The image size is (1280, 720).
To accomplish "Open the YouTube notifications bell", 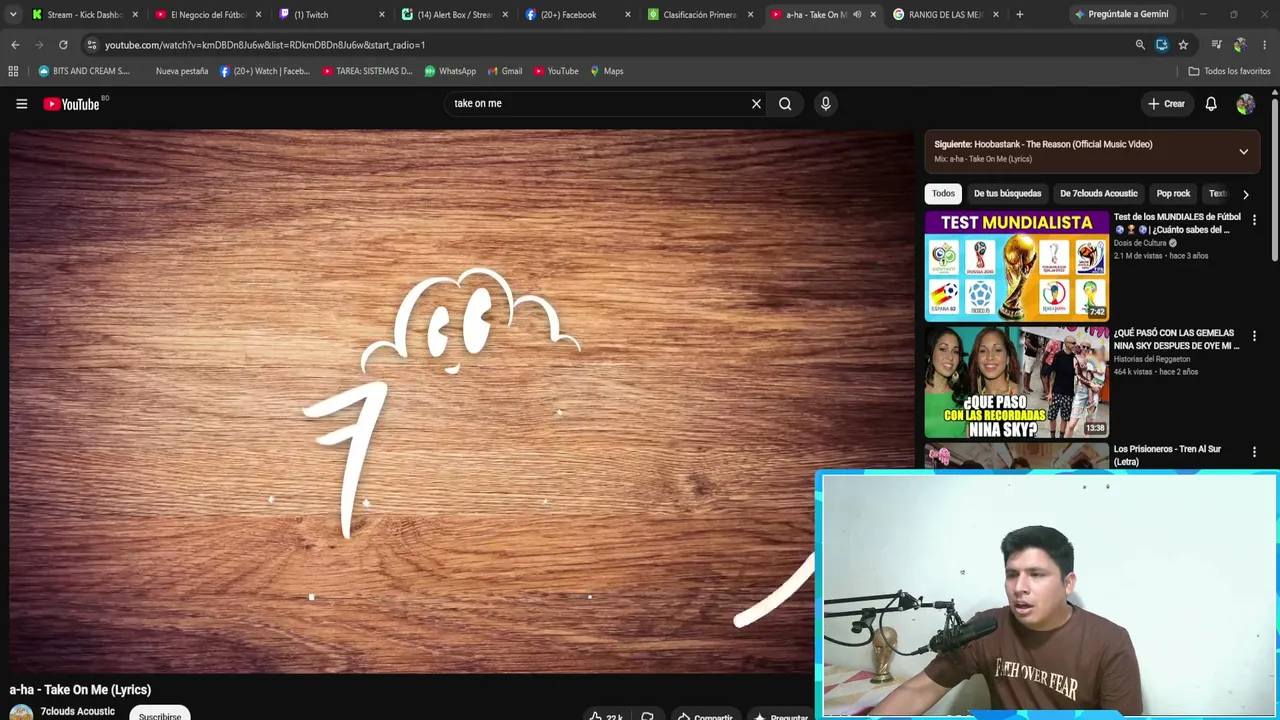I will [x=1211, y=104].
